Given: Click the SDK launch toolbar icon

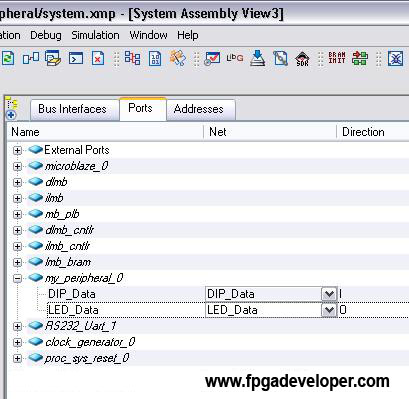Looking at the screenshot, I should (302, 58).
